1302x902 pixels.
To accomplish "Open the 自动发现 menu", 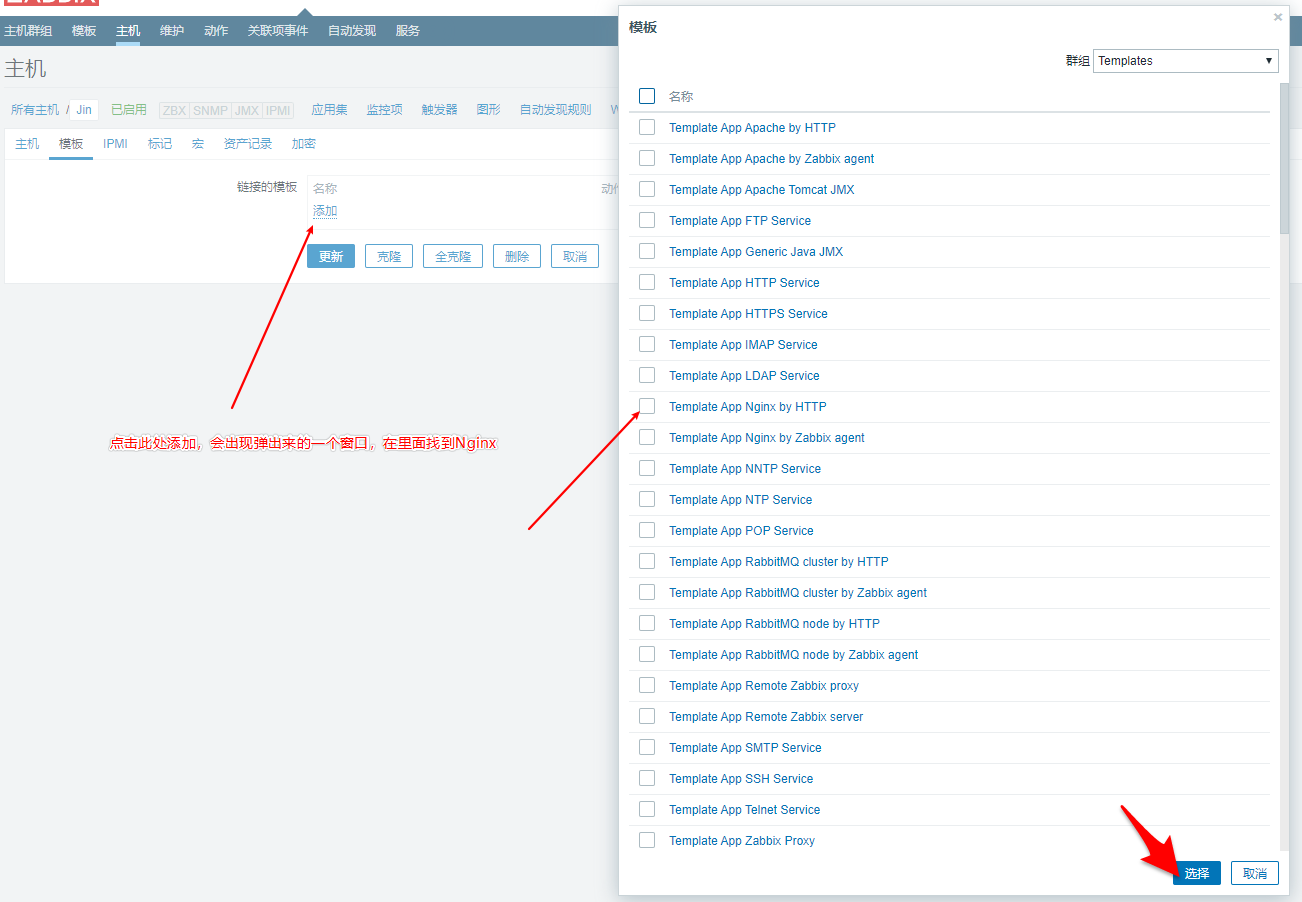I will (x=352, y=31).
